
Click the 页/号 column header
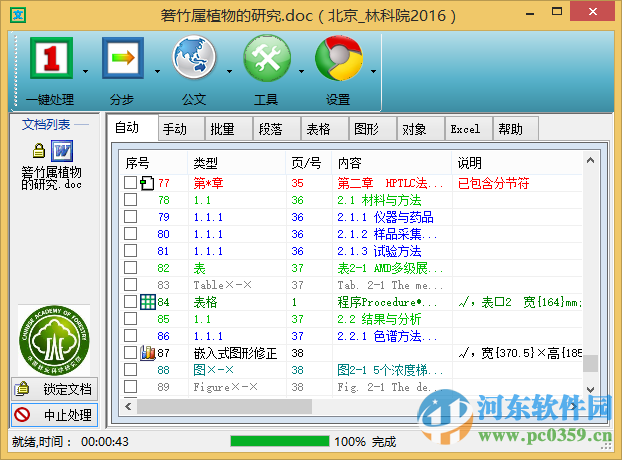point(309,163)
